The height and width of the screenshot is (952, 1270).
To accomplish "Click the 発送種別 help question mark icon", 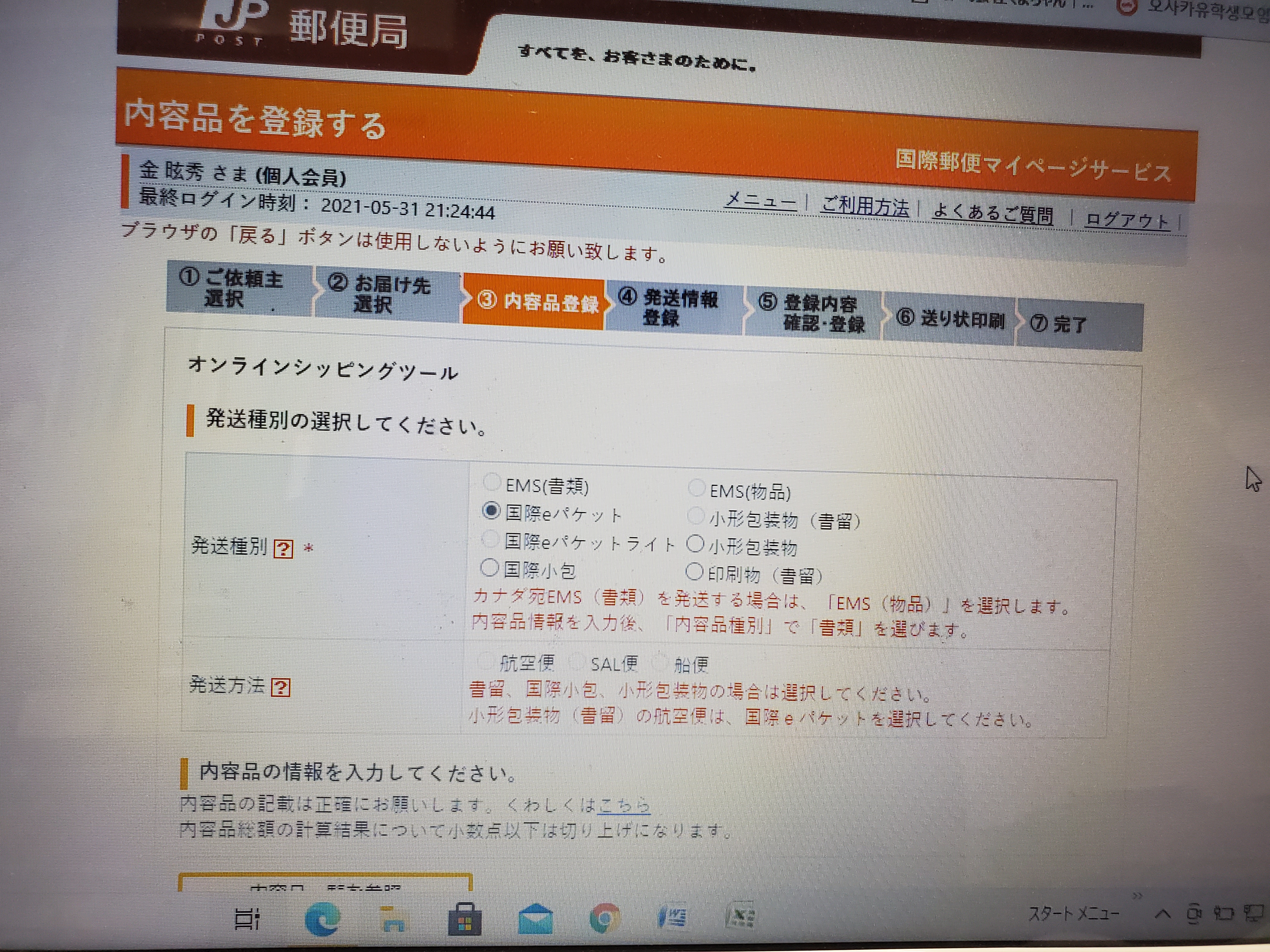I will (x=283, y=549).
